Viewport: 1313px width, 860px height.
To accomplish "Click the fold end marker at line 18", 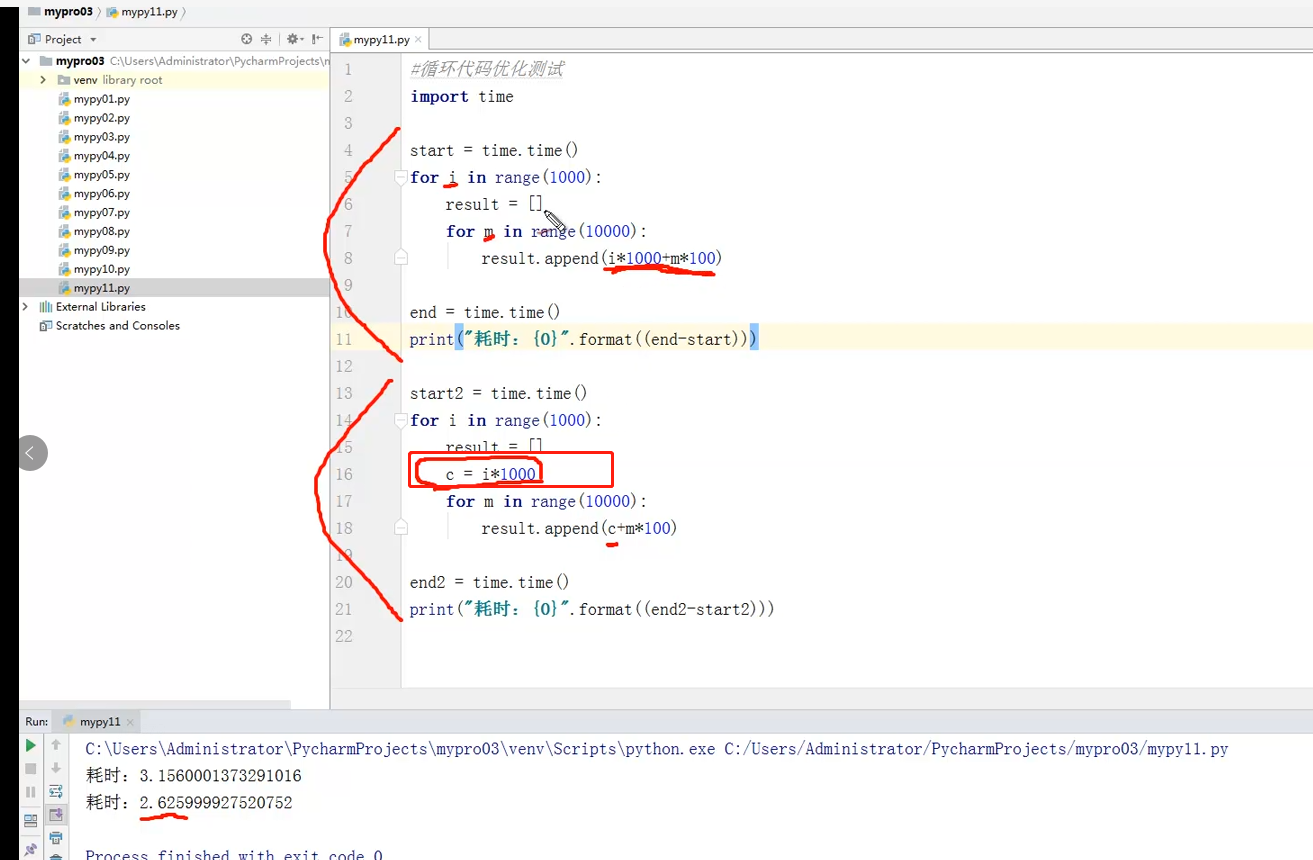I will click(x=401, y=528).
